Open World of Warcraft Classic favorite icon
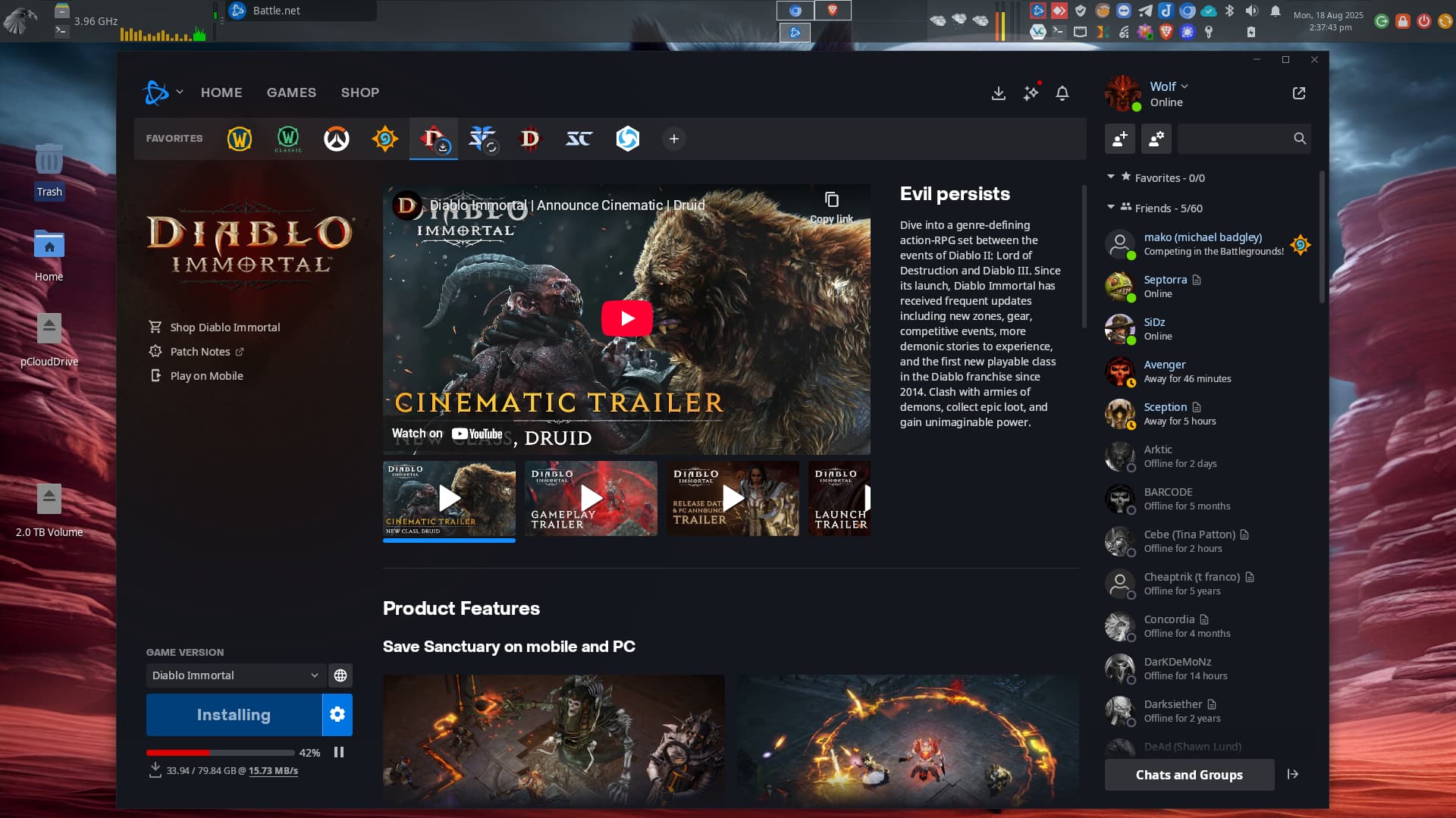The width and height of the screenshot is (1456, 818). (x=288, y=139)
